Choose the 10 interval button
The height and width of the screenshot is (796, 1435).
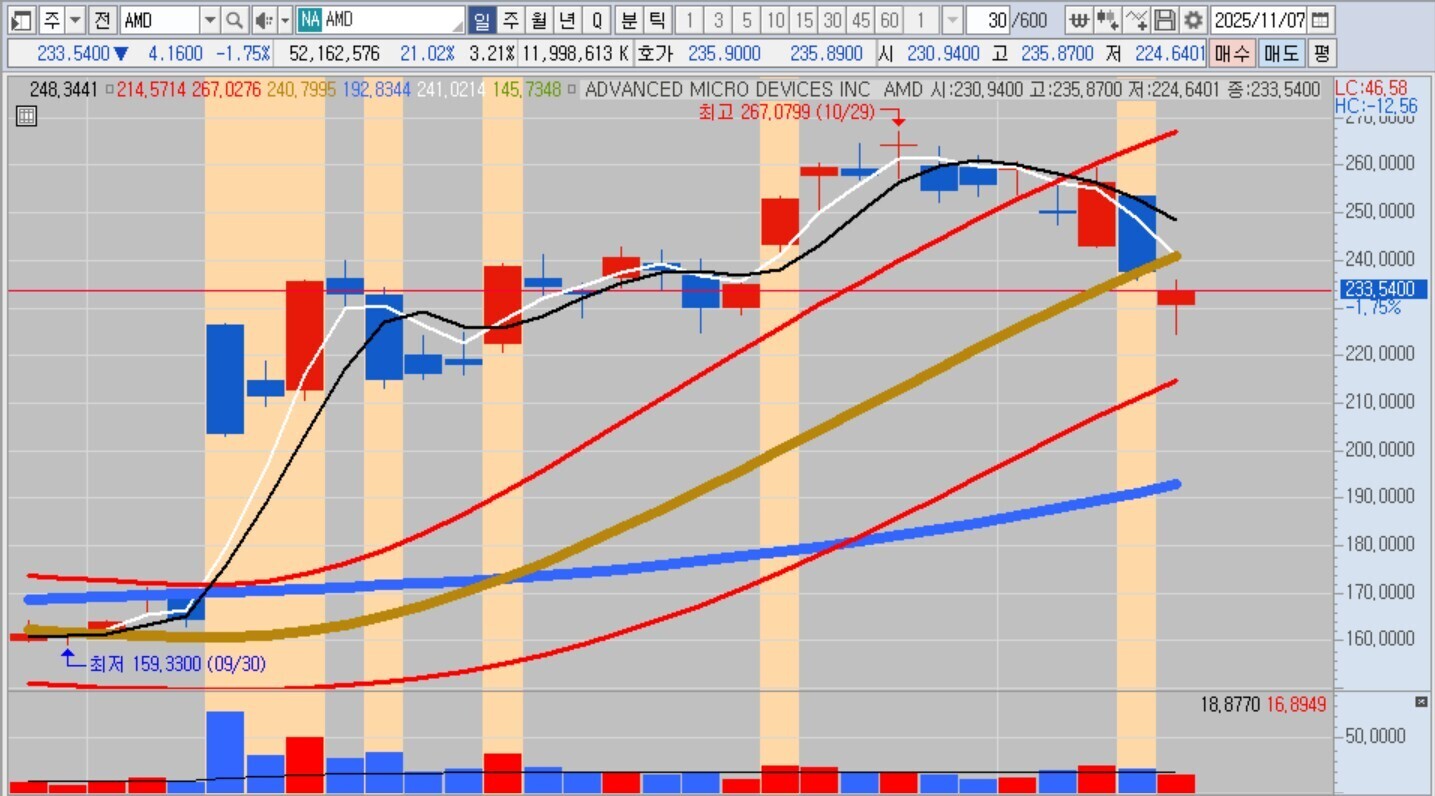tap(775, 19)
